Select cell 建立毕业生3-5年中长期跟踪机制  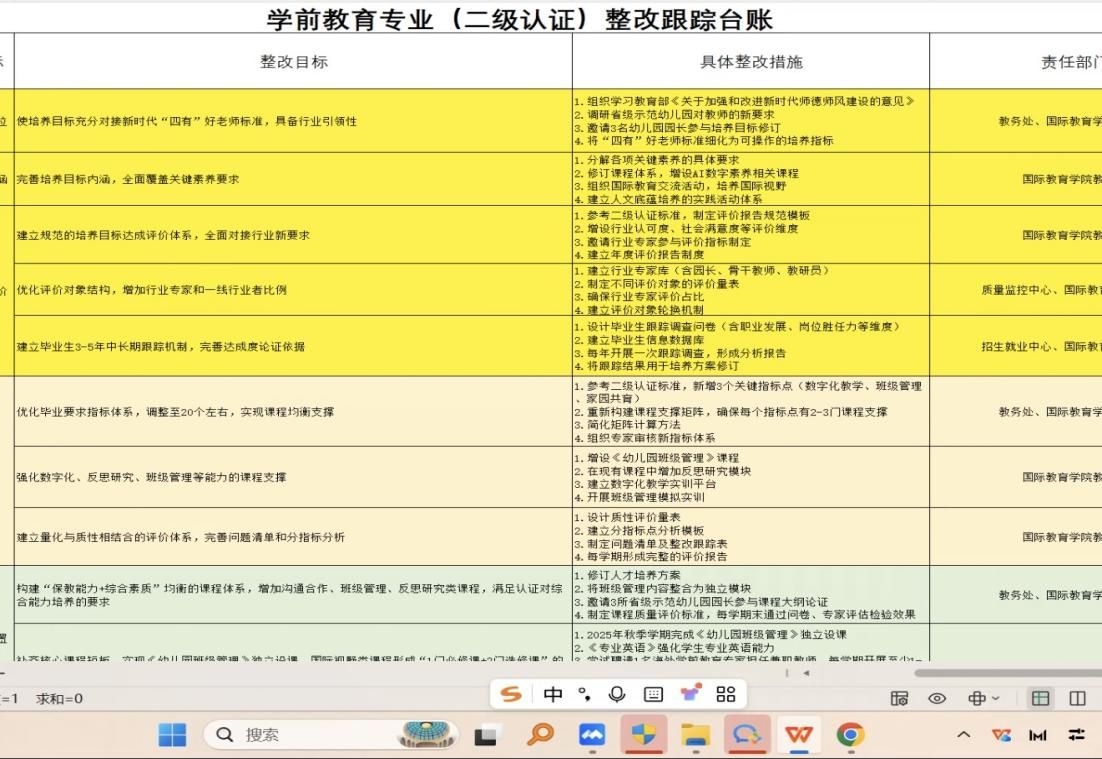click(293, 346)
